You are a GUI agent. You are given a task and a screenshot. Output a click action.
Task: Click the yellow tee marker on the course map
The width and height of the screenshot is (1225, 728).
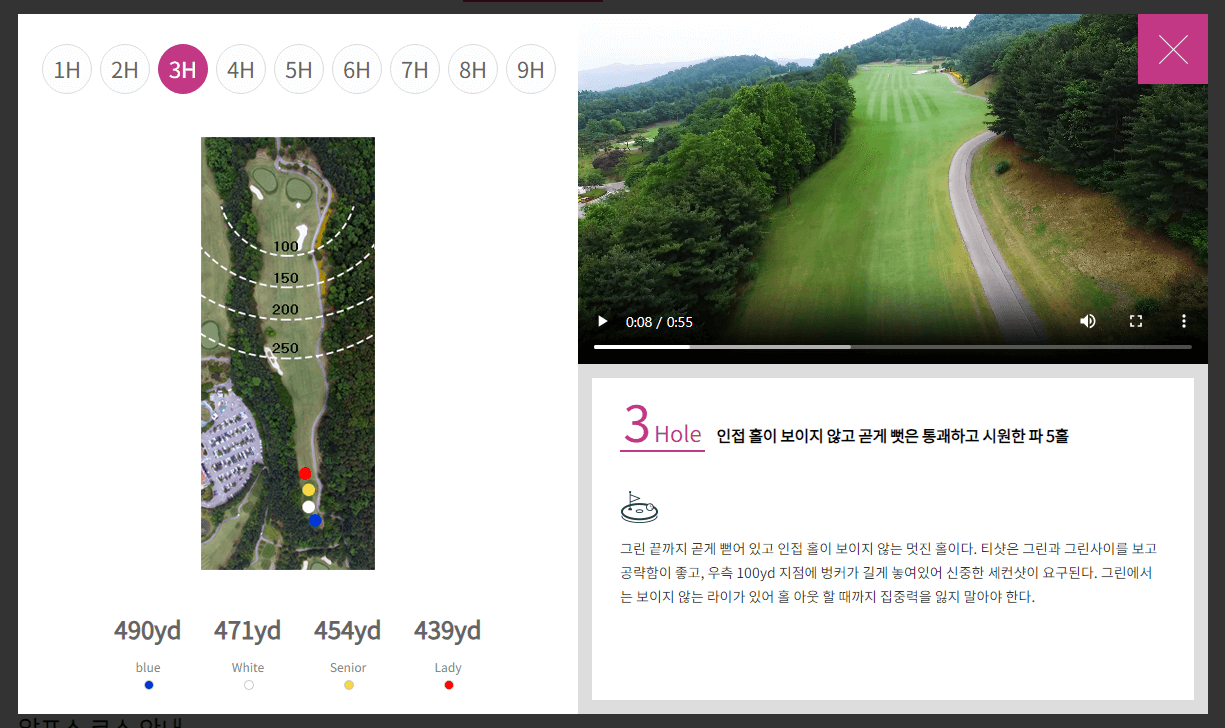click(309, 489)
